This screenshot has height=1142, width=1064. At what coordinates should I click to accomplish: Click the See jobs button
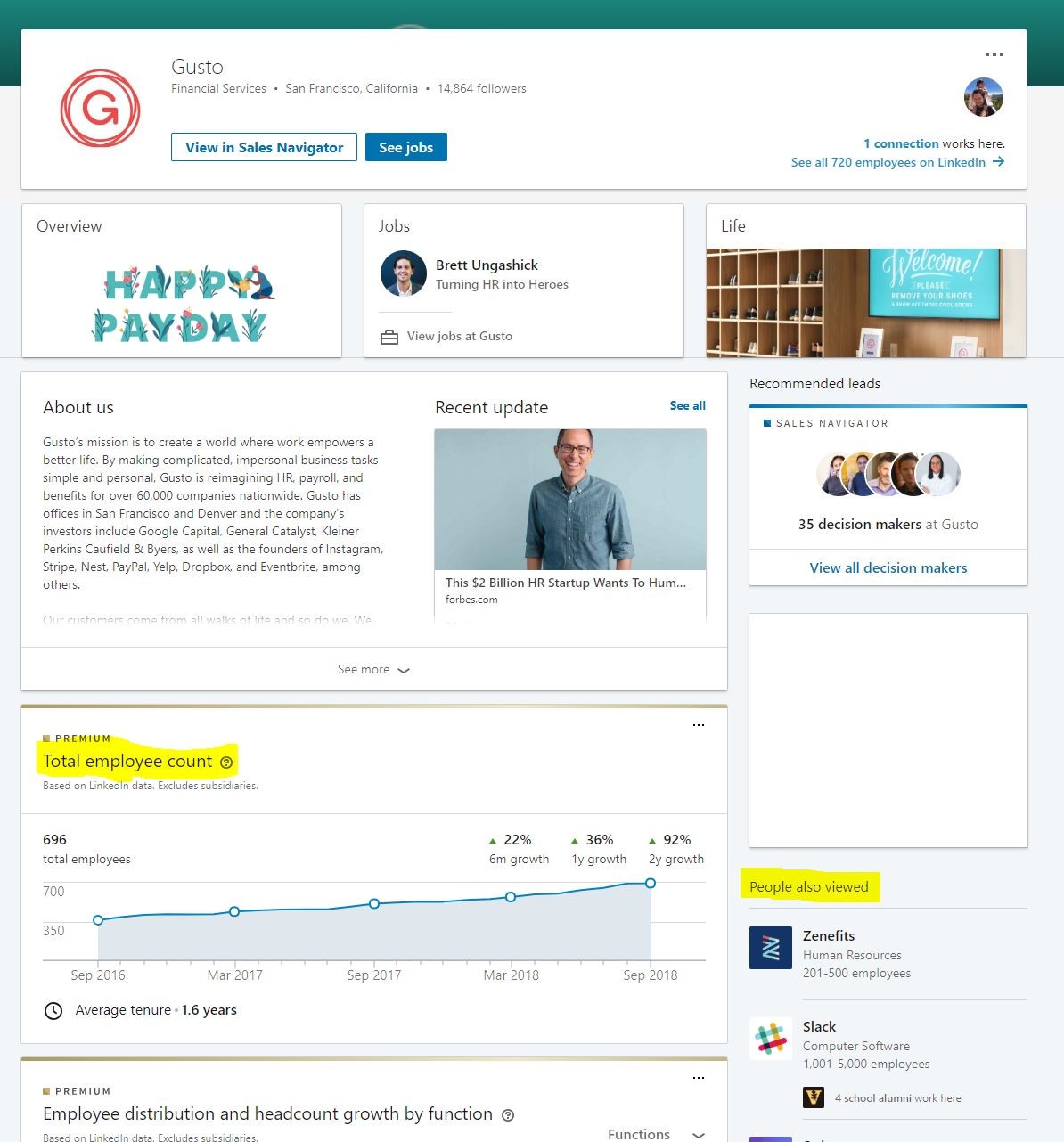pos(406,147)
